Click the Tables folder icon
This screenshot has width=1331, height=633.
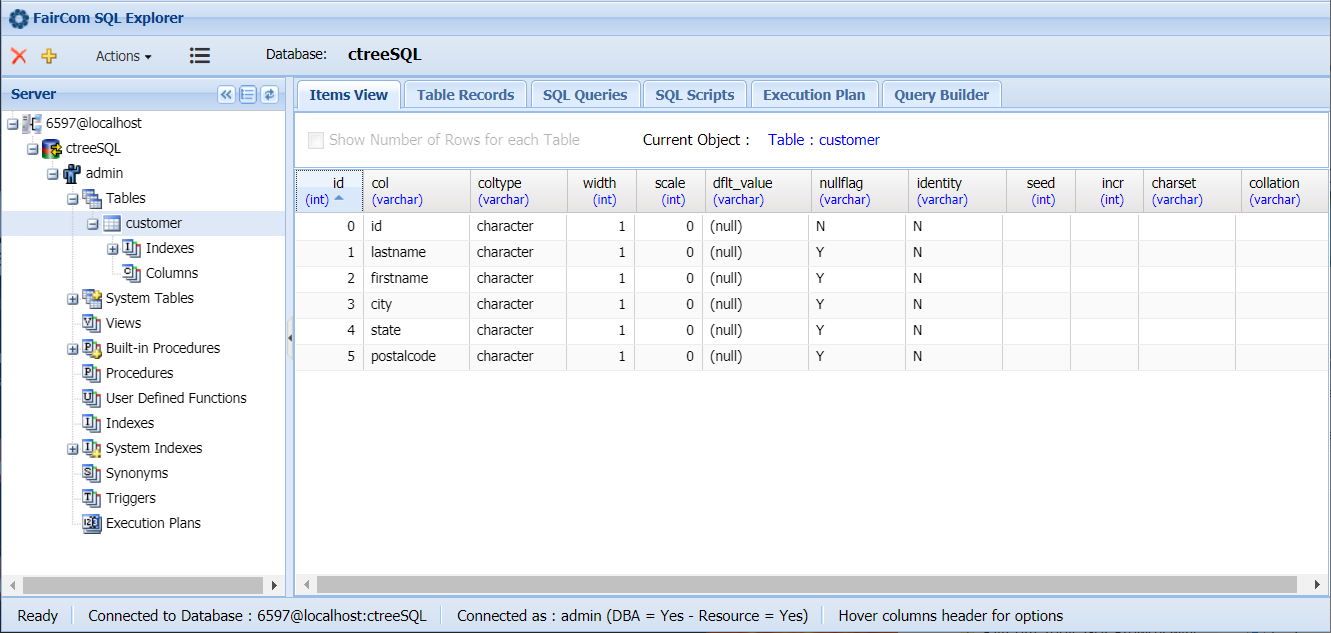tap(92, 198)
